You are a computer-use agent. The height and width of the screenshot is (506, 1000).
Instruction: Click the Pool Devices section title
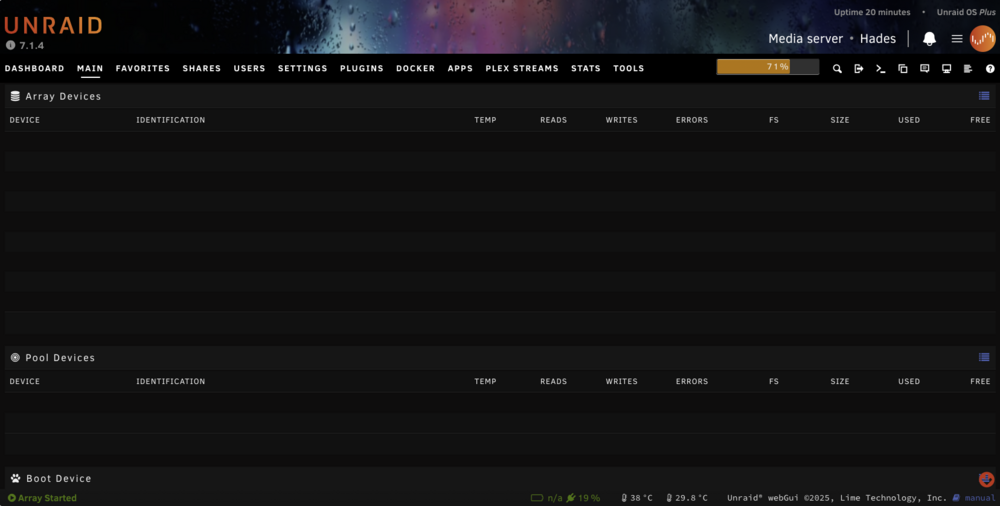(x=60, y=358)
